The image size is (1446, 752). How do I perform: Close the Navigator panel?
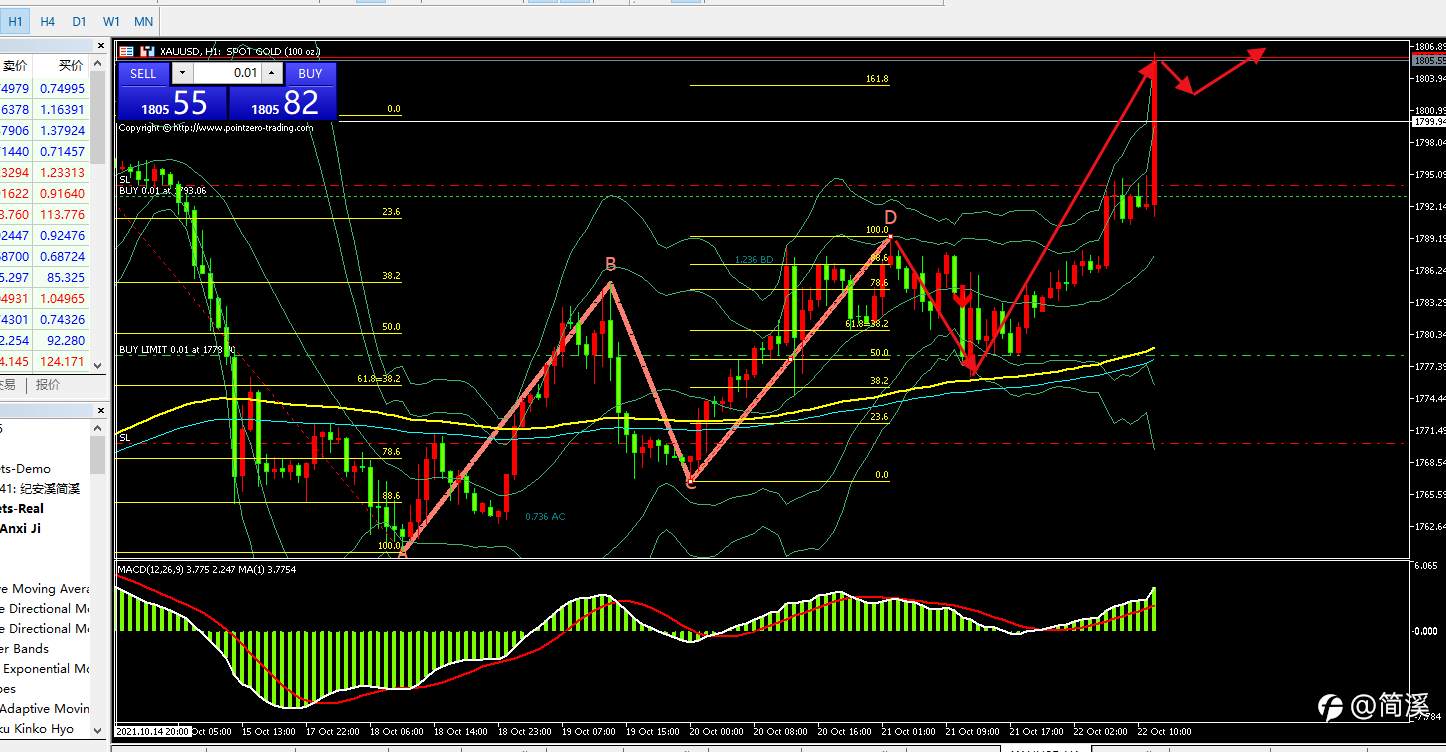pyautogui.click(x=100, y=410)
